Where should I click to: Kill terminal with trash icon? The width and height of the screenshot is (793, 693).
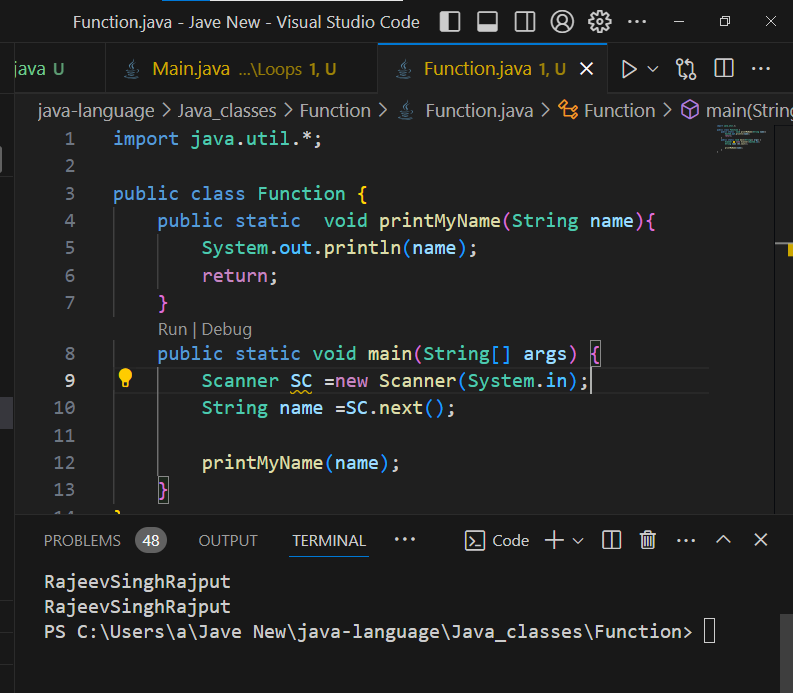coord(648,540)
